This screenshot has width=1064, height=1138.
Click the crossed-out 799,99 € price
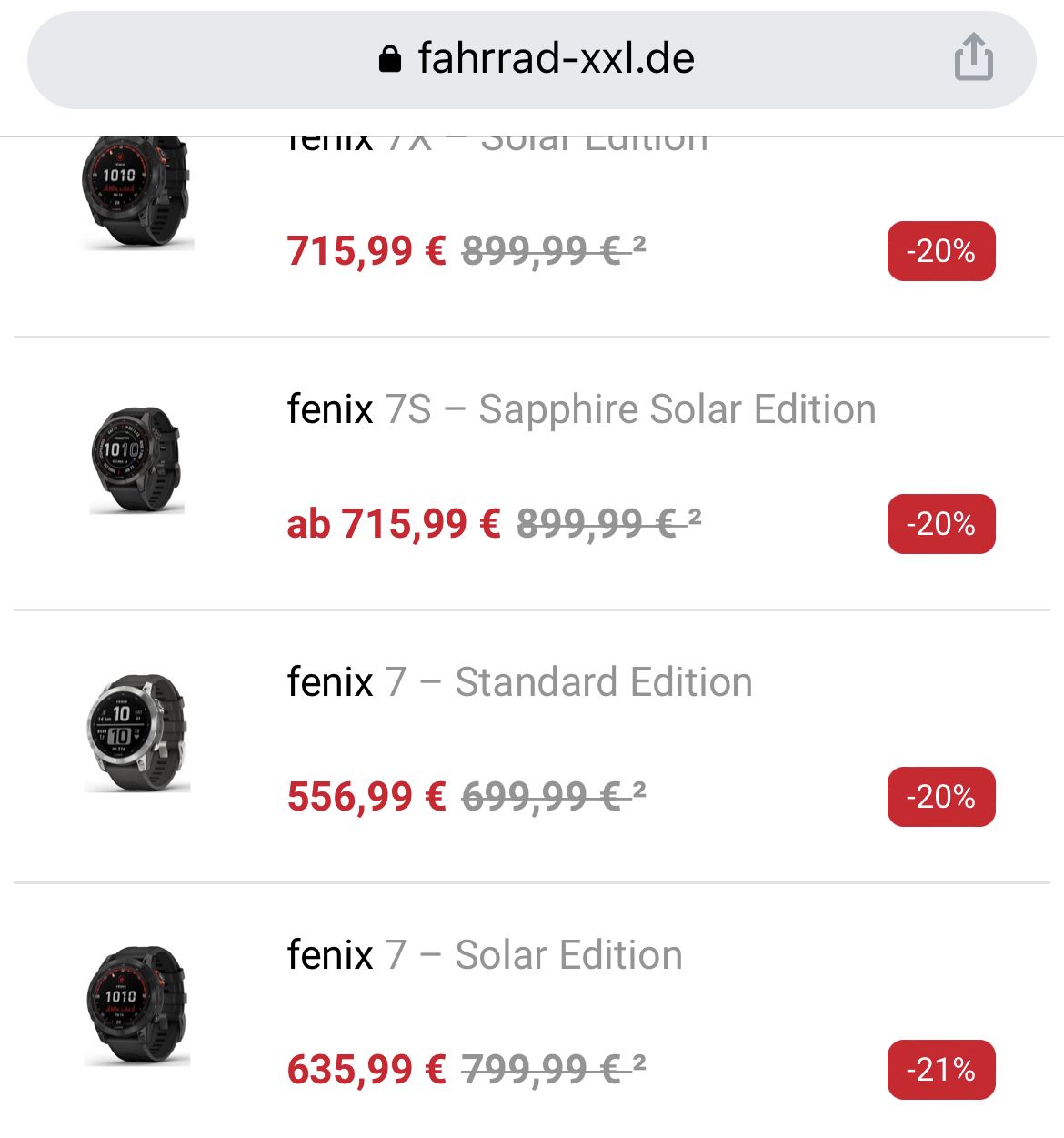542,1070
